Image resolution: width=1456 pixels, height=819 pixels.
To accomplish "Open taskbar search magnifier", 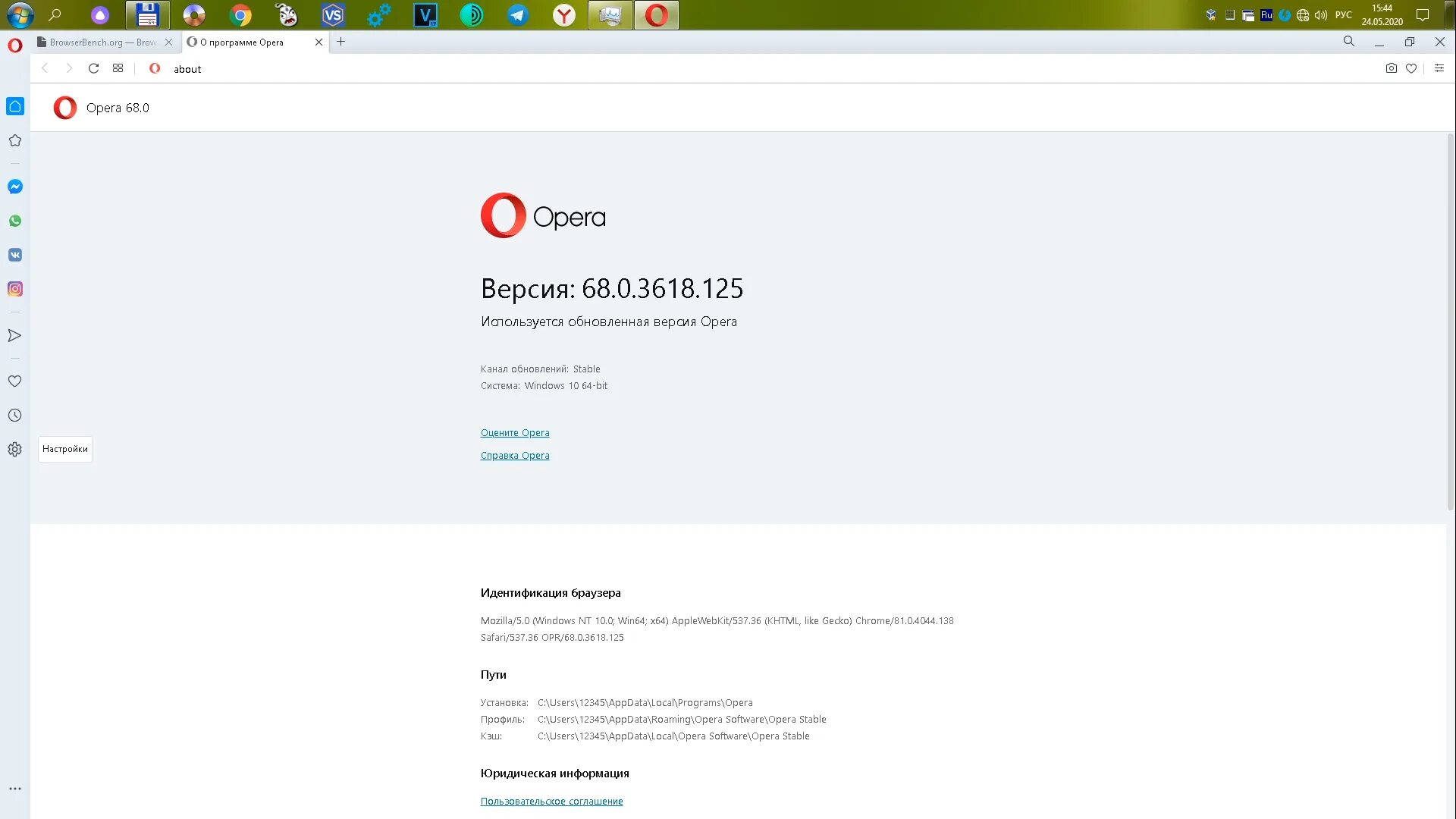I will coord(55,14).
